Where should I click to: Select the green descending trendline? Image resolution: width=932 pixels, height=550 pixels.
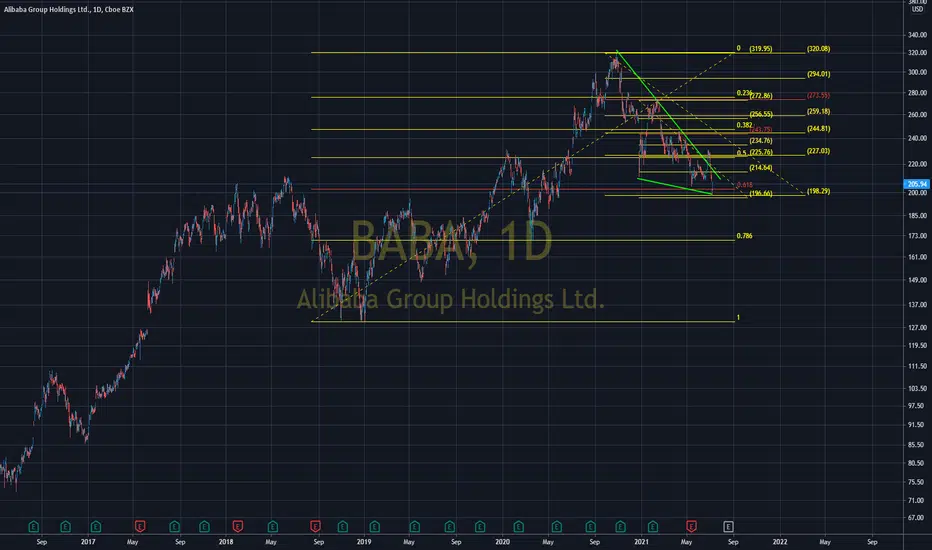[x=669, y=114]
